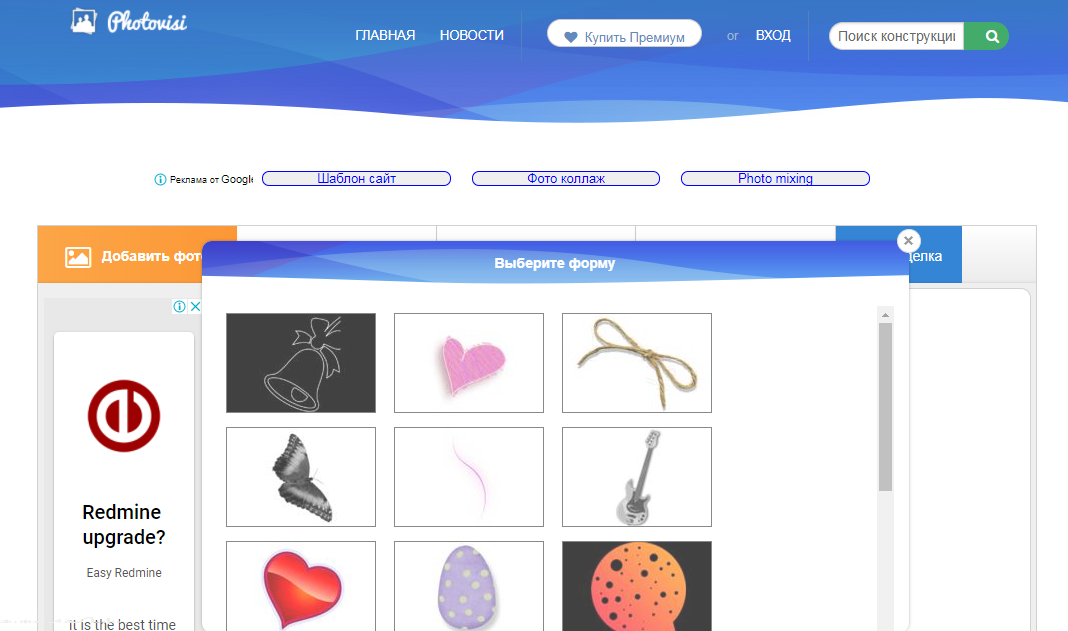
Task: Select the butterfly shape
Action: (301, 477)
